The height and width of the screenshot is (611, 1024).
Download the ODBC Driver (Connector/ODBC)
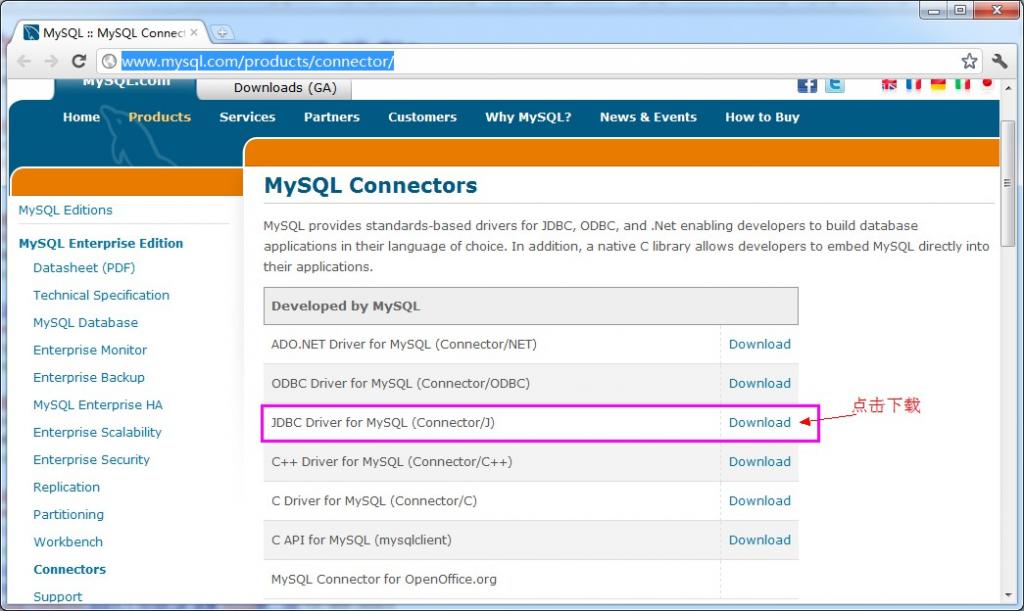point(760,383)
